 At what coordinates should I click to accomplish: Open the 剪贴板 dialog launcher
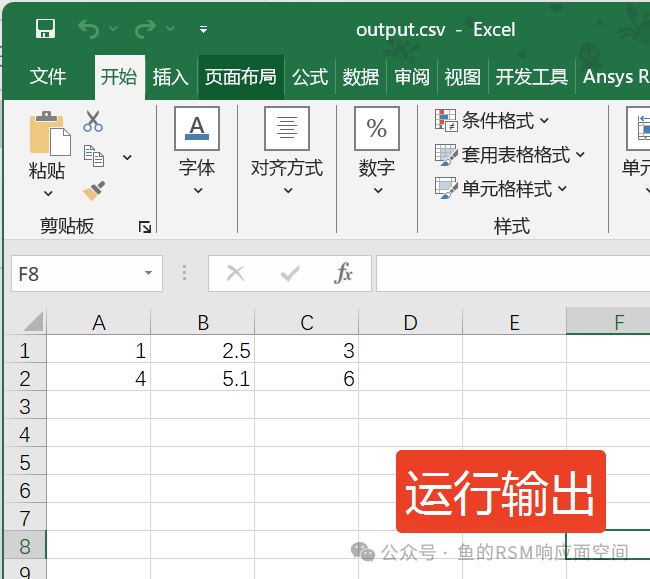(145, 227)
